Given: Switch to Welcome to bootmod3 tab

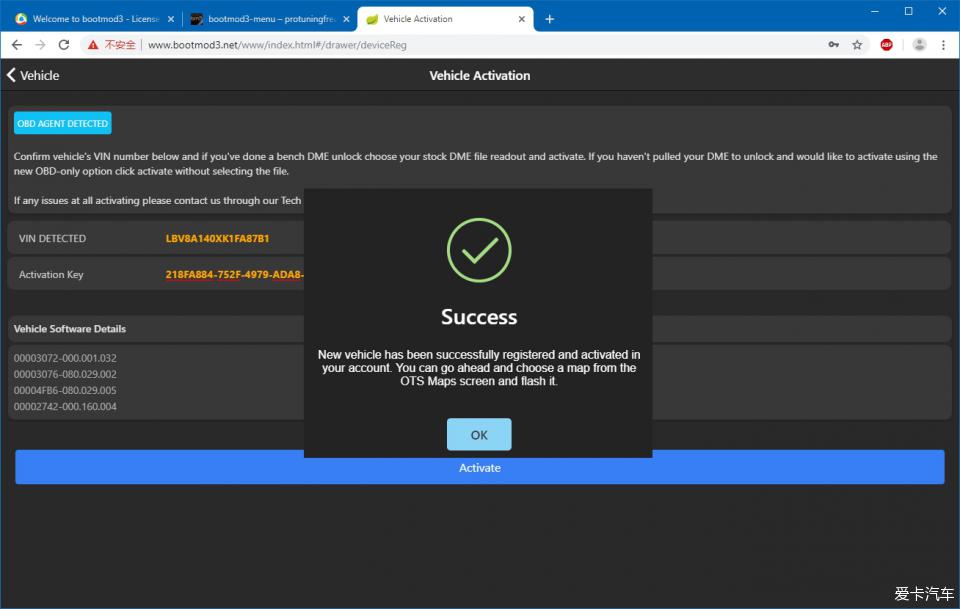Looking at the screenshot, I should (x=95, y=19).
